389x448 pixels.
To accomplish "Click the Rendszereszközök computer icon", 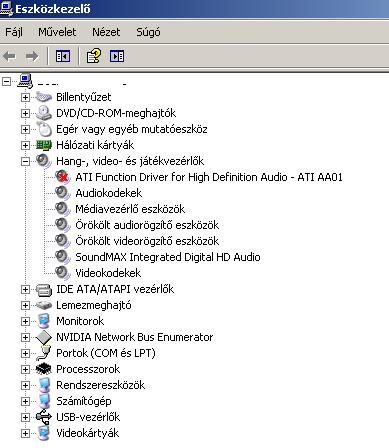I will (44, 385).
